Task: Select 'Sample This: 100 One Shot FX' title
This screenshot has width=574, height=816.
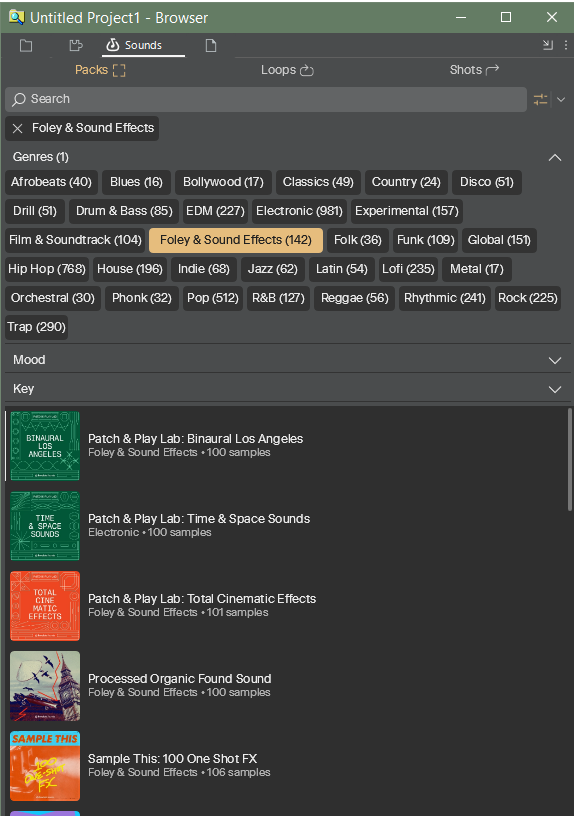Action: (172, 759)
